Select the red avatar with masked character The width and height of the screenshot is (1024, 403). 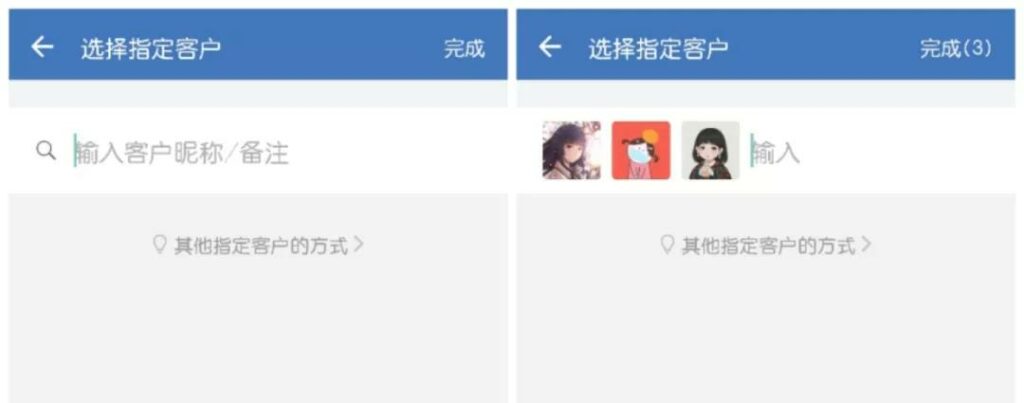tap(641, 150)
